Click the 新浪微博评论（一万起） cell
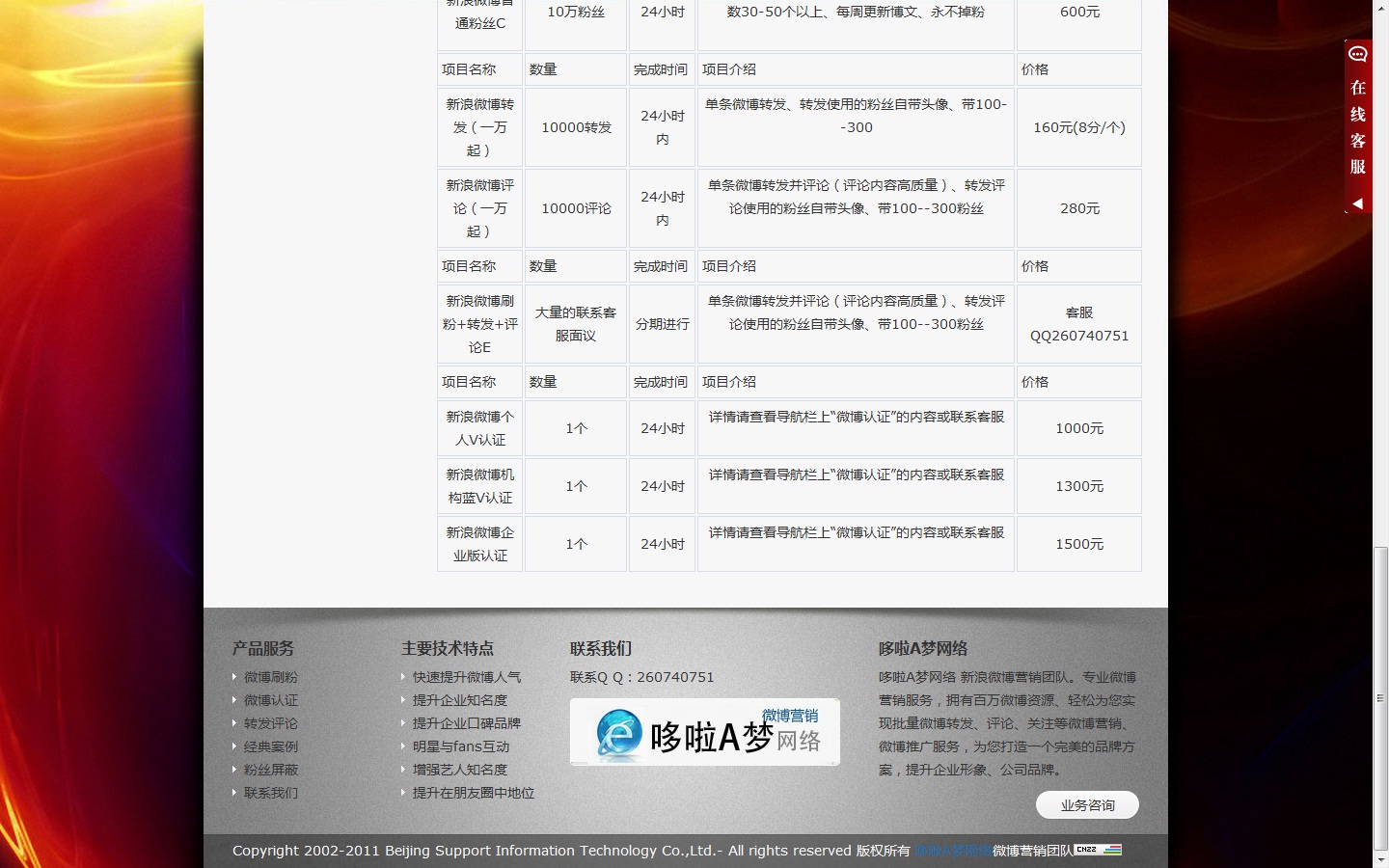 (480, 208)
